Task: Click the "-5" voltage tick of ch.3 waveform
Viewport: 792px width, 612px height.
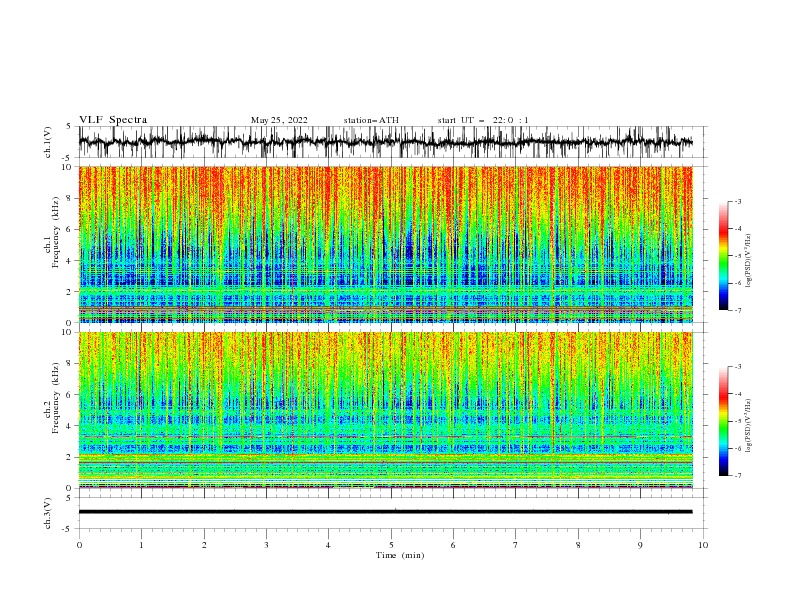Action: click(x=68, y=529)
